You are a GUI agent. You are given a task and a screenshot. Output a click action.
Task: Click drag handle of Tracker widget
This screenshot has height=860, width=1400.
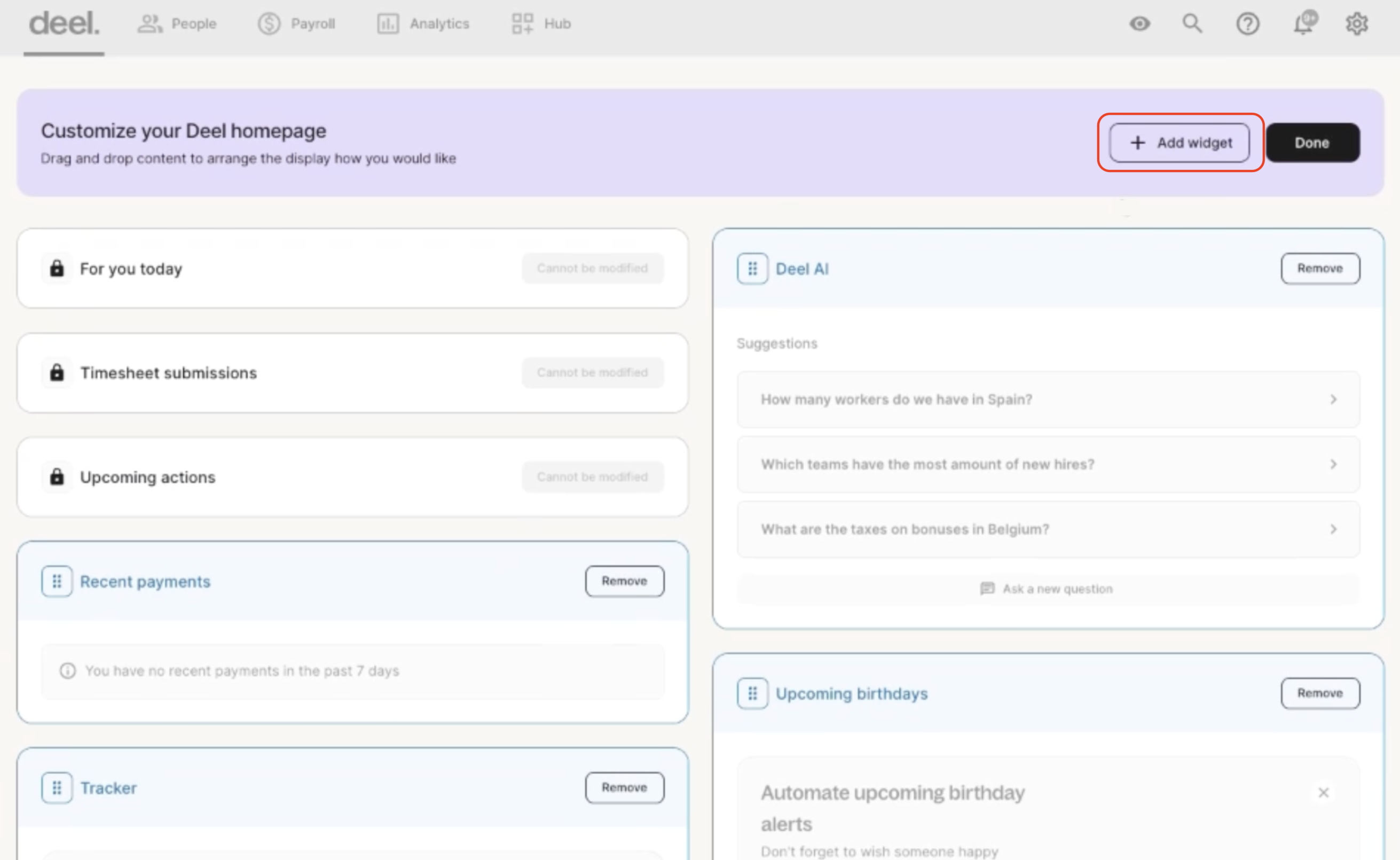point(57,788)
